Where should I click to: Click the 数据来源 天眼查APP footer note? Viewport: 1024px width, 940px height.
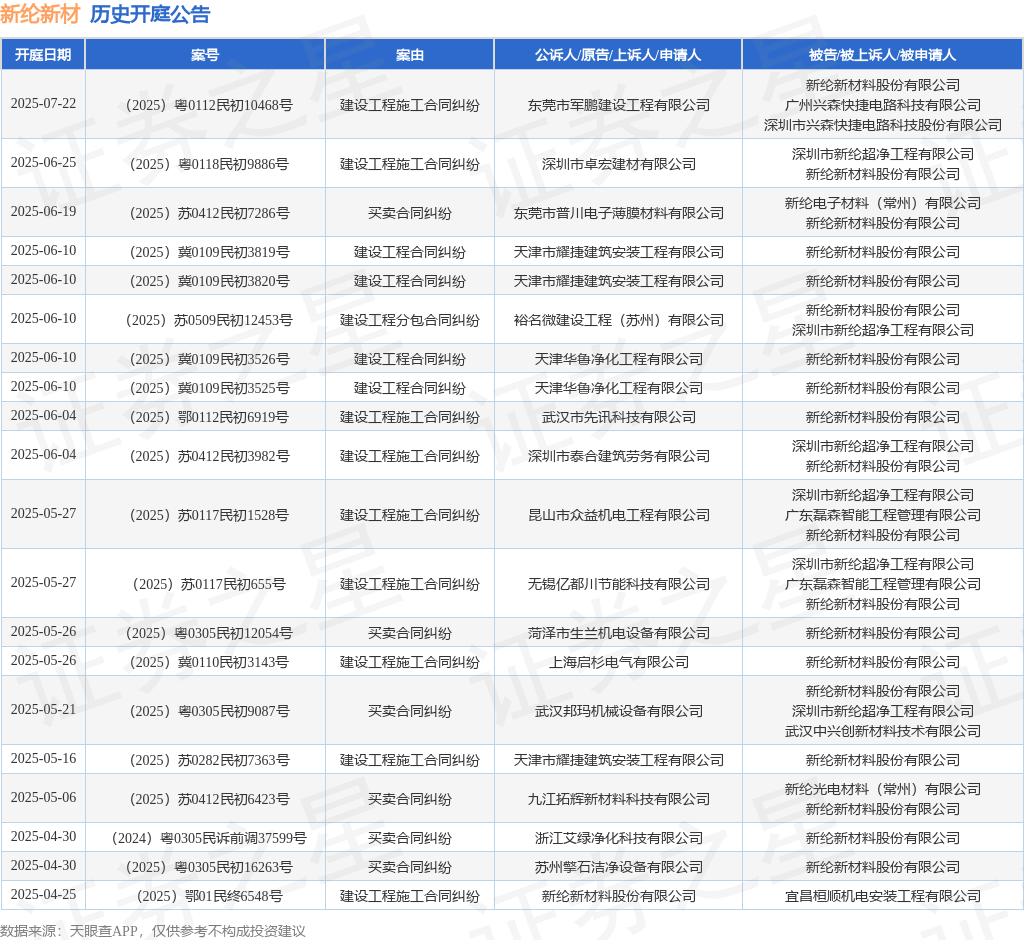[x=153, y=931]
